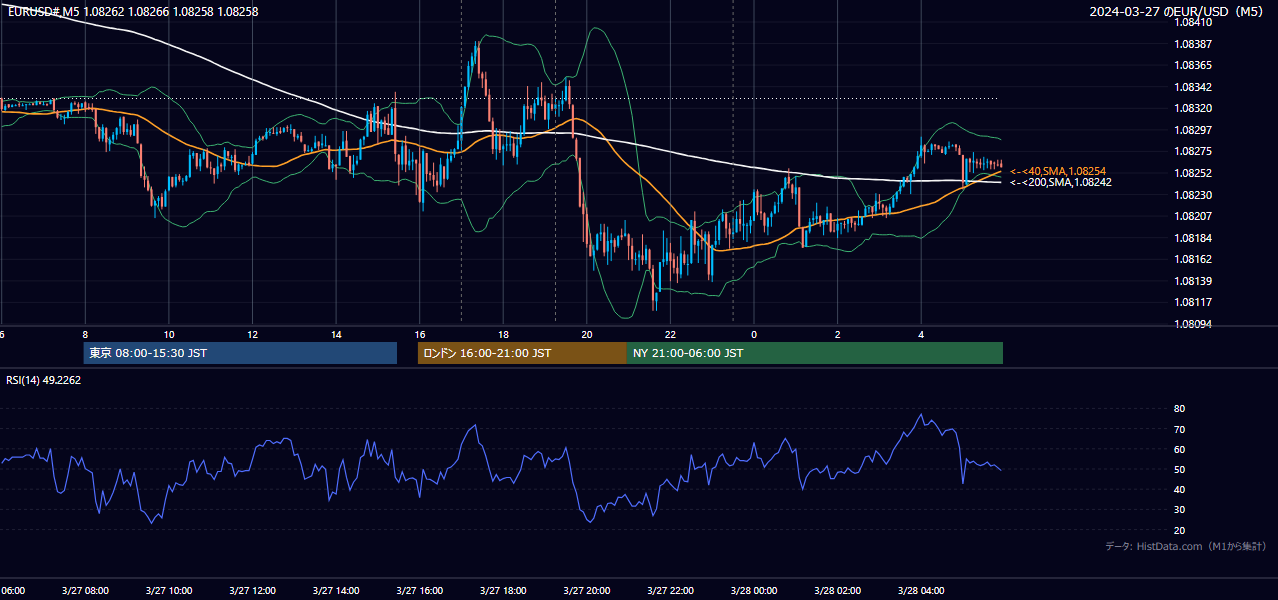Click price axis value 1.08094
1278x600 pixels.
tap(1193, 324)
